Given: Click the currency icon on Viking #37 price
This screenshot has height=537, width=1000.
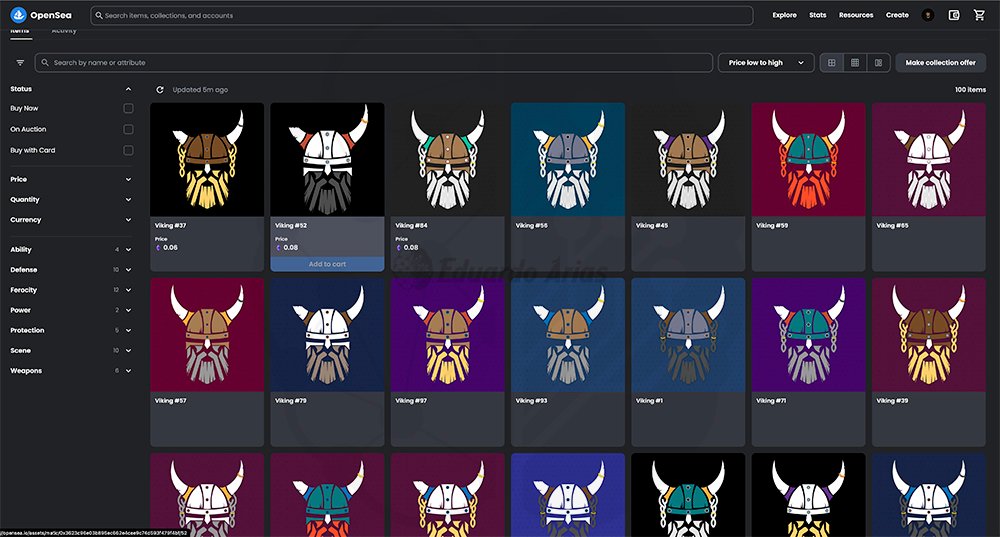Looking at the screenshot, I should [158, 247].
